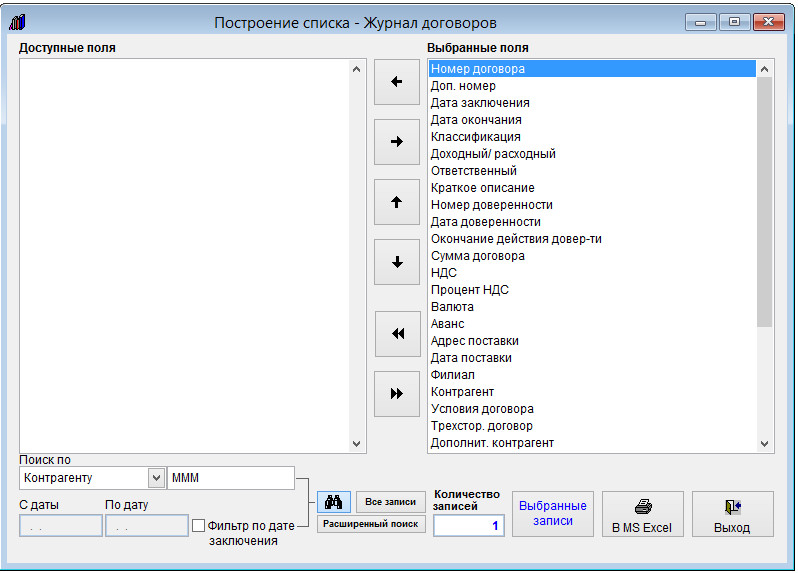Select Номер доверенности field
The height and width of the screenshot is (573, 798).
pos(593,205)
